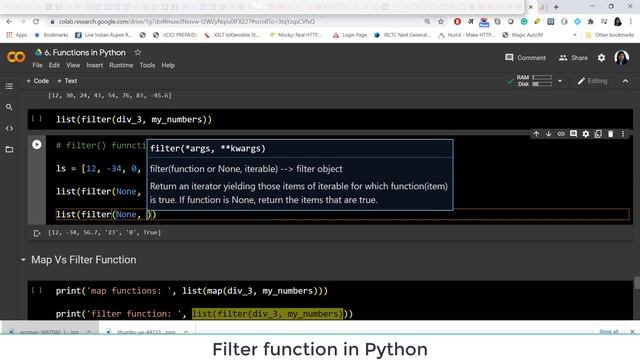Image resolution: width=640 pixels, height=360 pixels.
Task: Open the Help menu
Action: pos(168,65)
